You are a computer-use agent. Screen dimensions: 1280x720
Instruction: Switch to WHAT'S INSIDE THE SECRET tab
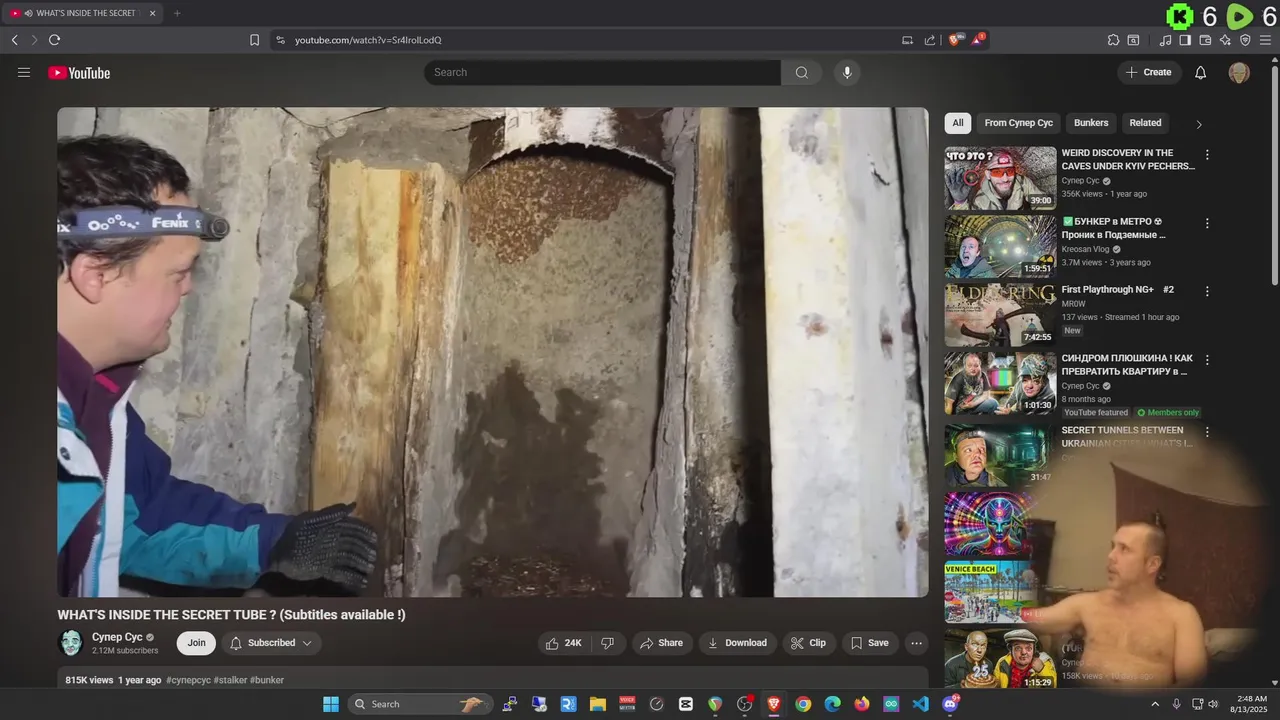pos(82,13)
